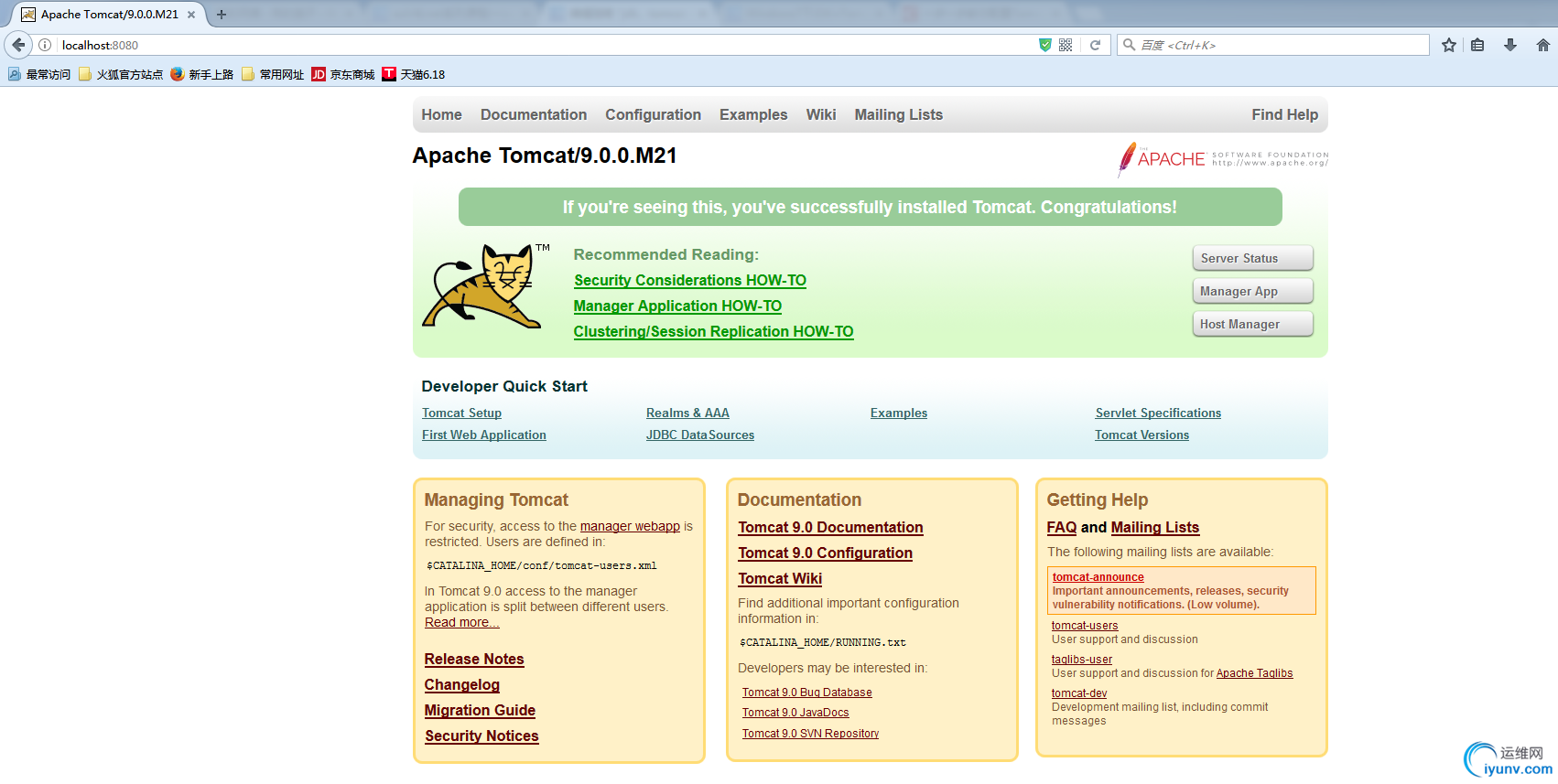1558x784 pixels.
Task: Open the 天猫6.18 bookmark
Action: (x=414, y=75)
